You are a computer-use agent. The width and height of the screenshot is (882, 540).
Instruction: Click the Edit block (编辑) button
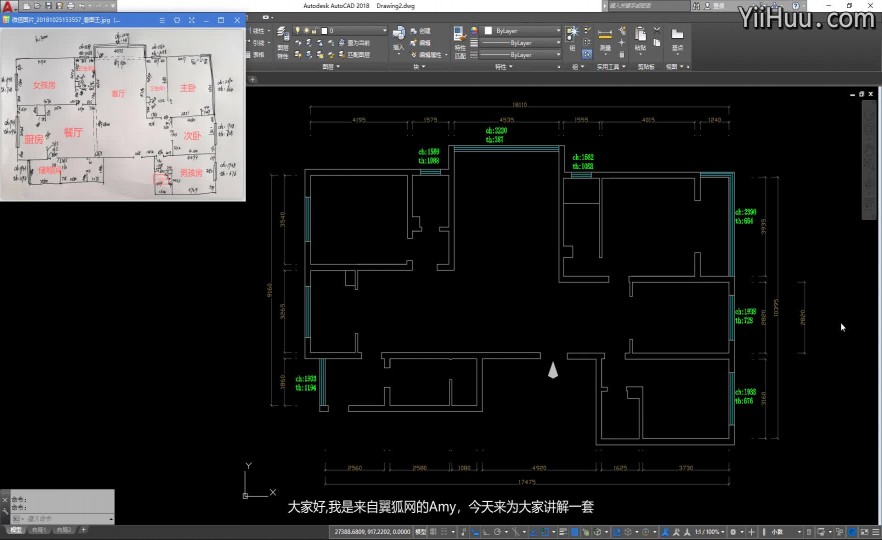(421, 43)
